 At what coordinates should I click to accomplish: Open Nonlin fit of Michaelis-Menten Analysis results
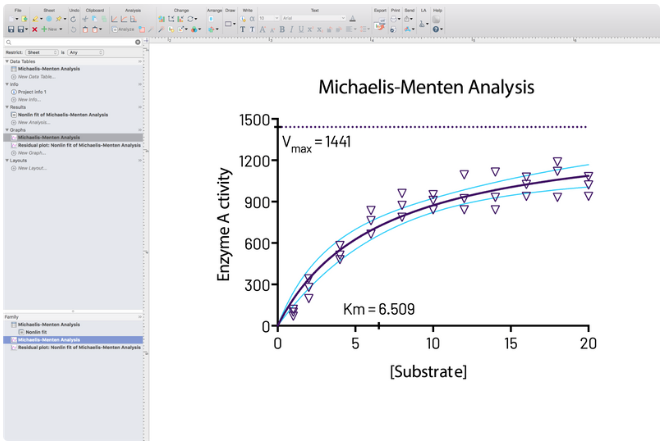[63, 115]
